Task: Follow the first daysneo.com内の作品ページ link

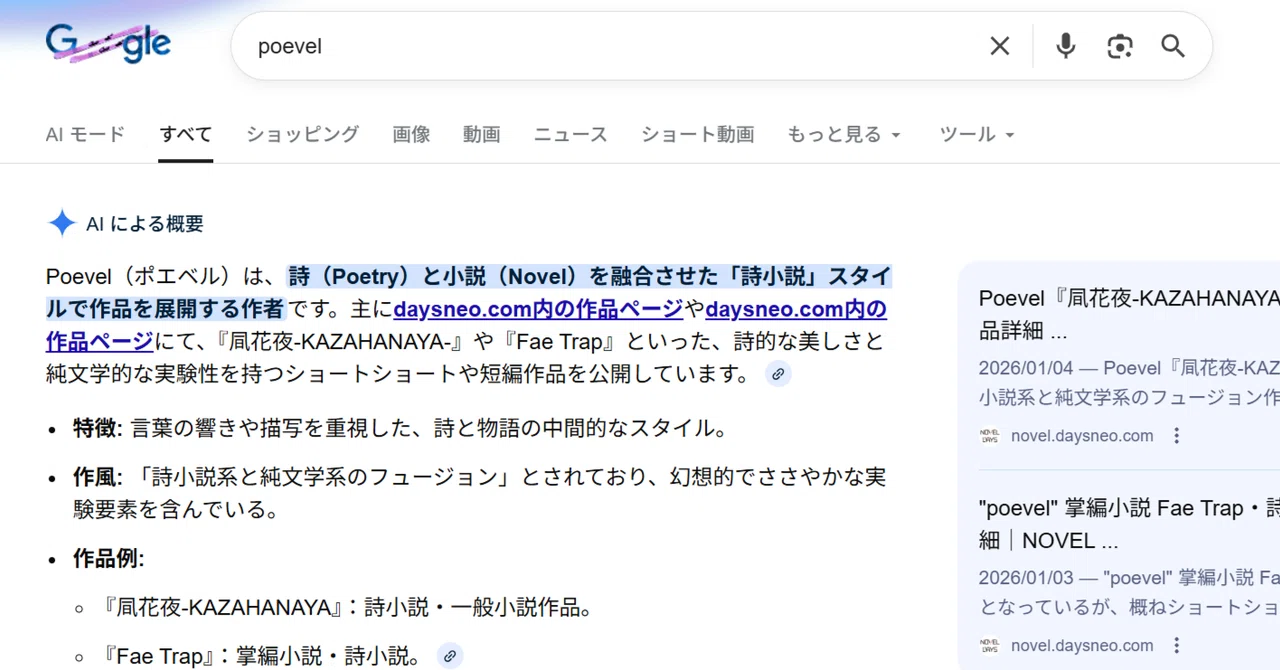Action: 538,309
